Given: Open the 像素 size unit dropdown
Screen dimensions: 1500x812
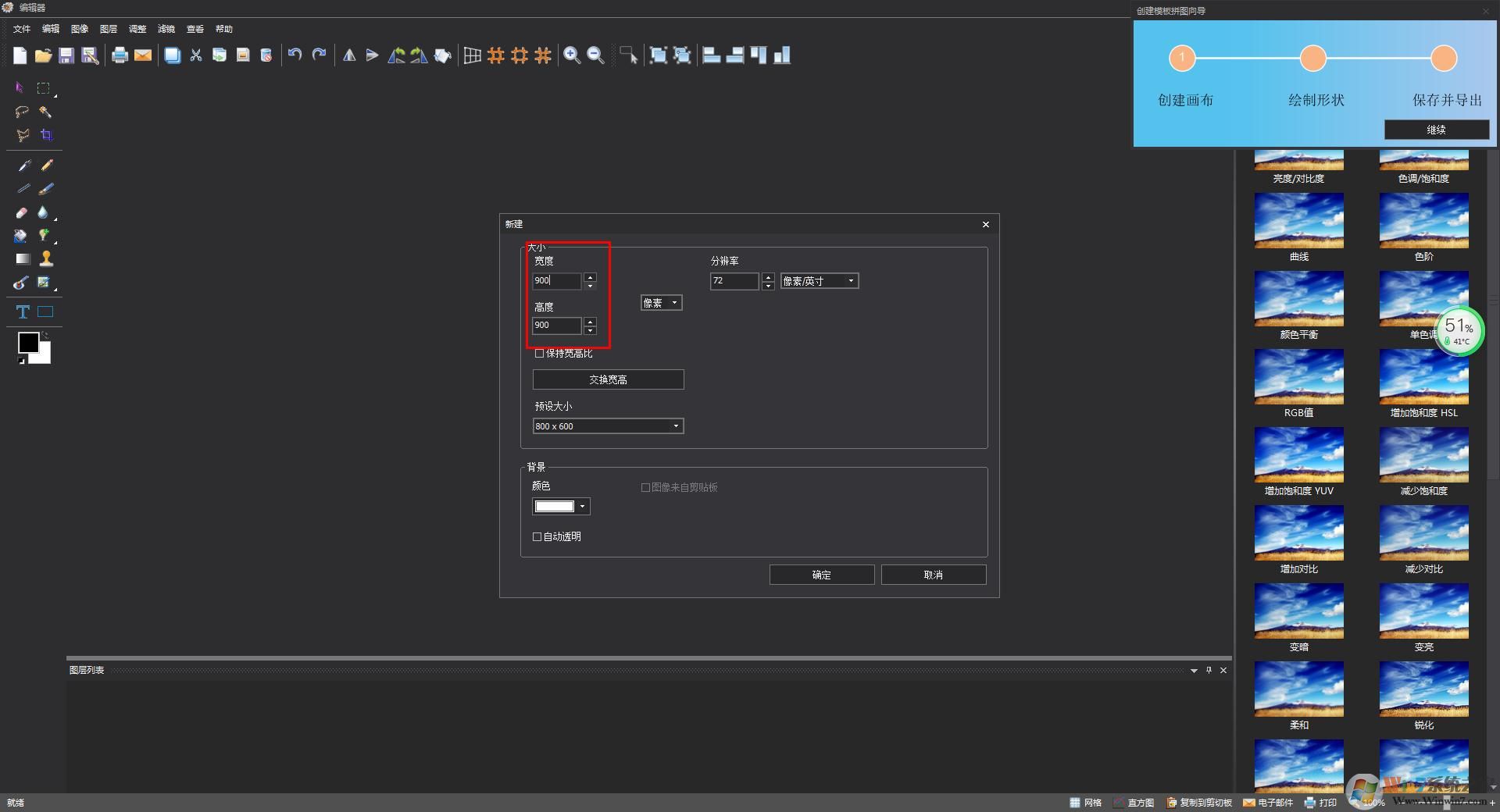Looking at the screenshot, I should (x=661, y=303).
